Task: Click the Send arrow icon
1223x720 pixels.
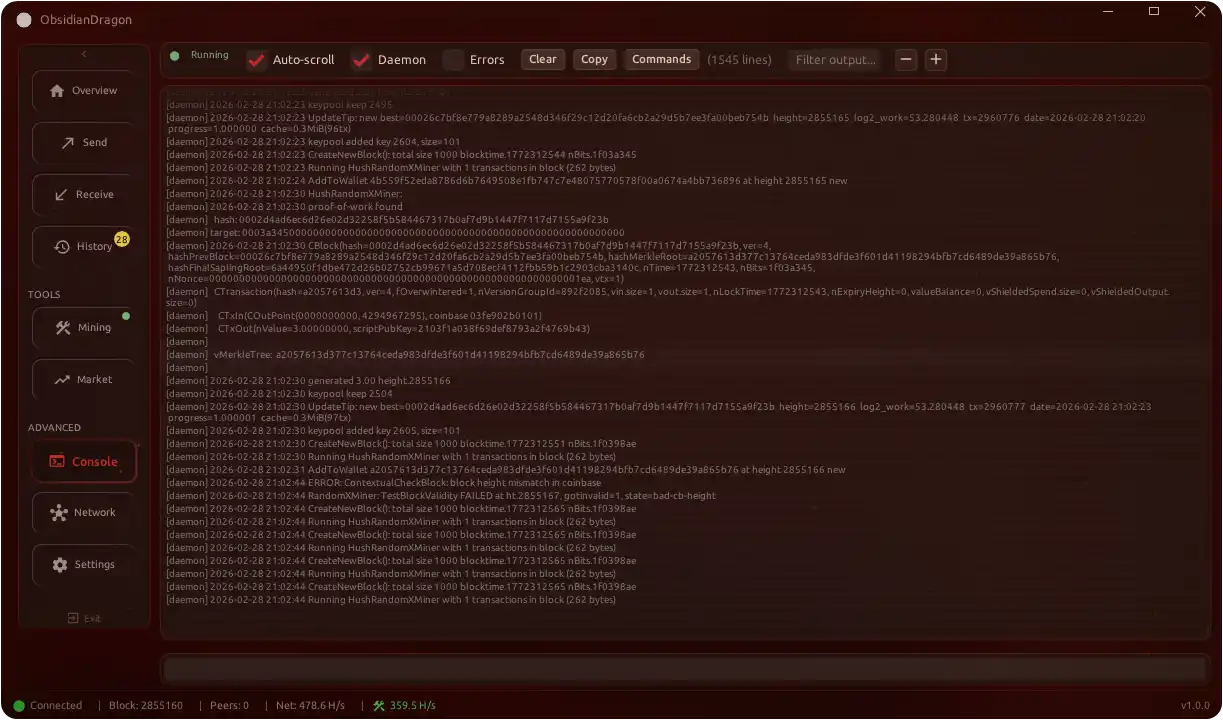Action: point(68,143)
